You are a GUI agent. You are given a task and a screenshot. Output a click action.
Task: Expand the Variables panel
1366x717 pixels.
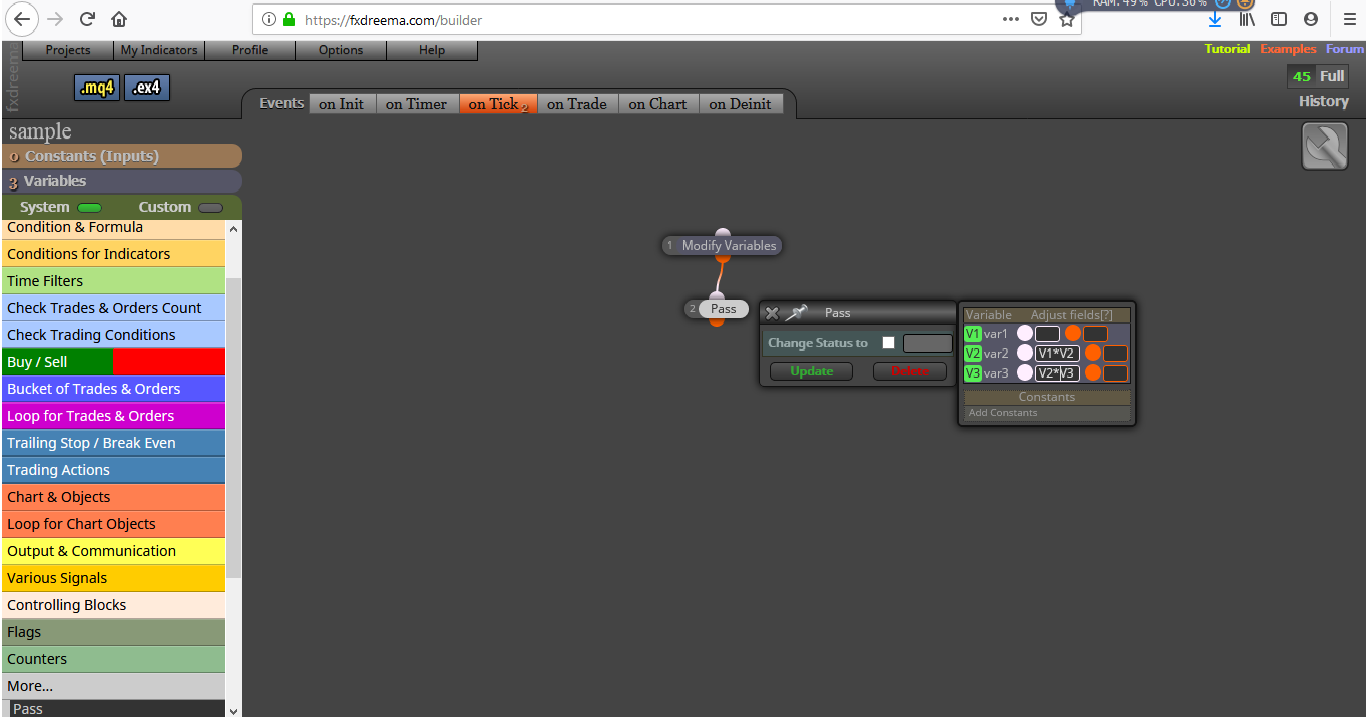pos(121,181)
